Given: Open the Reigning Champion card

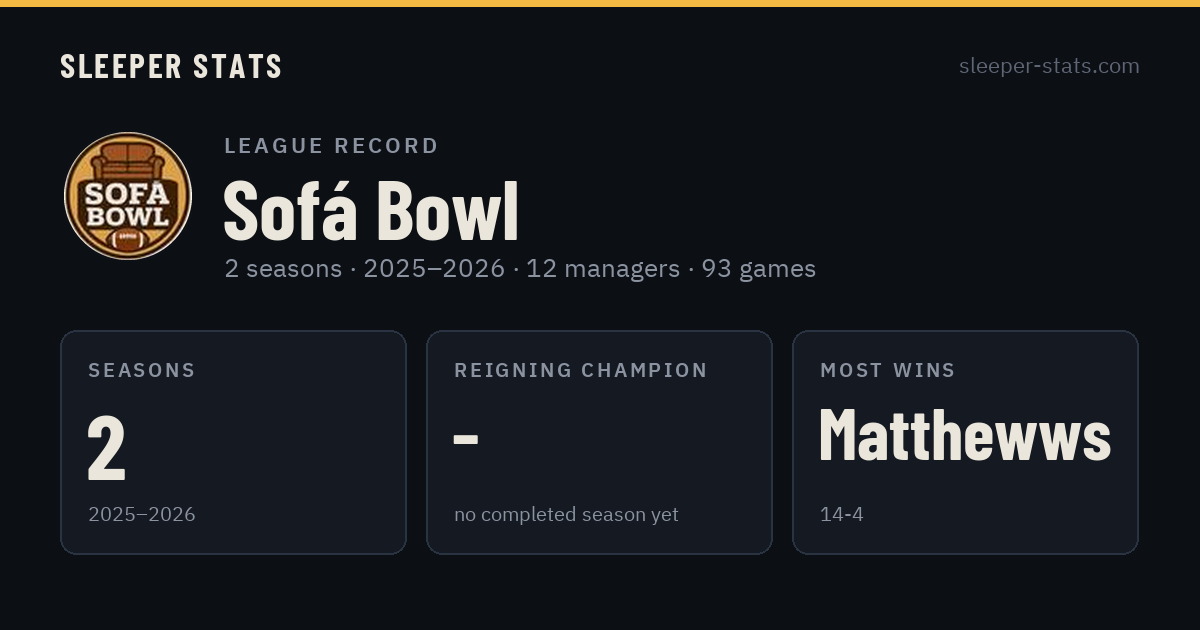Looking at the screenshot, I should (599, 442).
